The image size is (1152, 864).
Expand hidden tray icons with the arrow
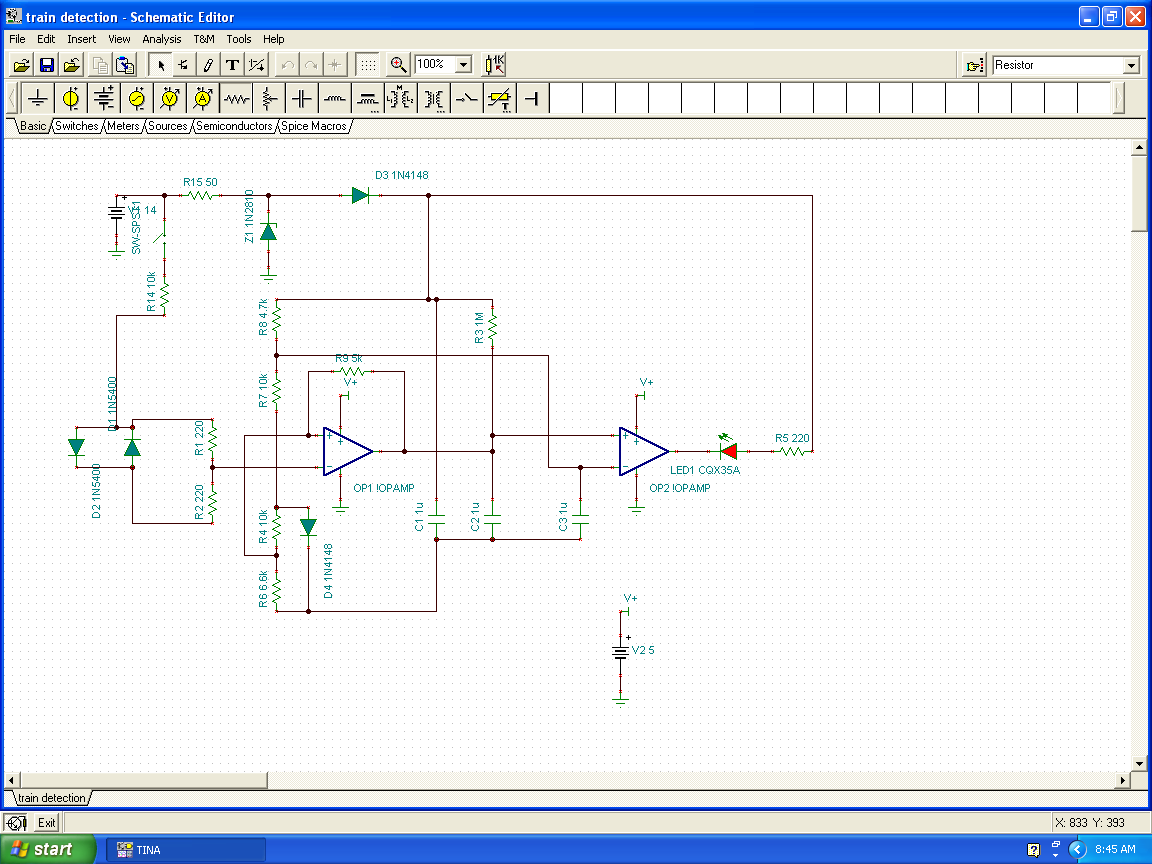pos(1077,850)
